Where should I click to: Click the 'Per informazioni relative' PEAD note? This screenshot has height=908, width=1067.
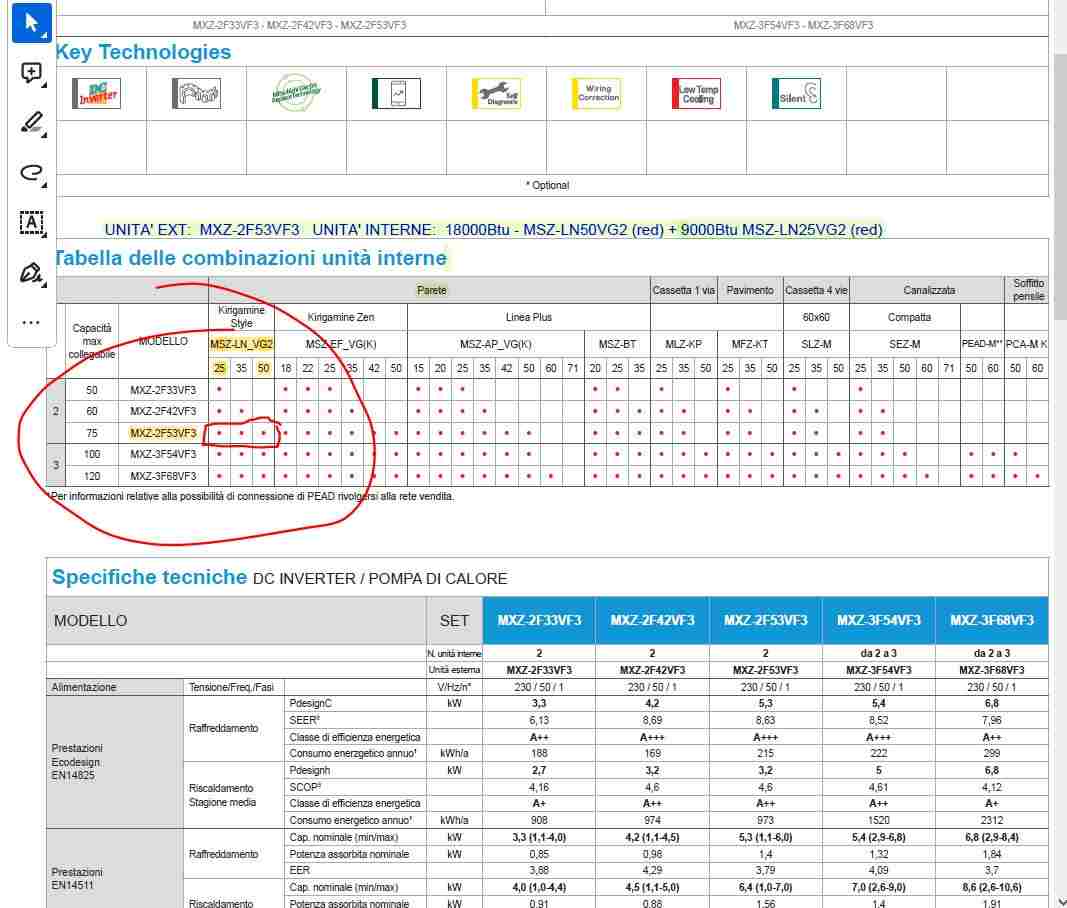click(x=252, y=496)
